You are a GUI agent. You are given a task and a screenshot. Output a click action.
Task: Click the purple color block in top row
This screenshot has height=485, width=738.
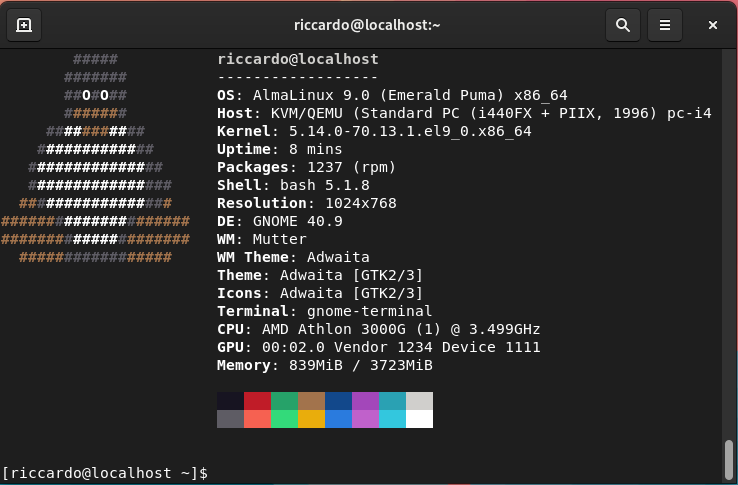[x=365, y=401]
